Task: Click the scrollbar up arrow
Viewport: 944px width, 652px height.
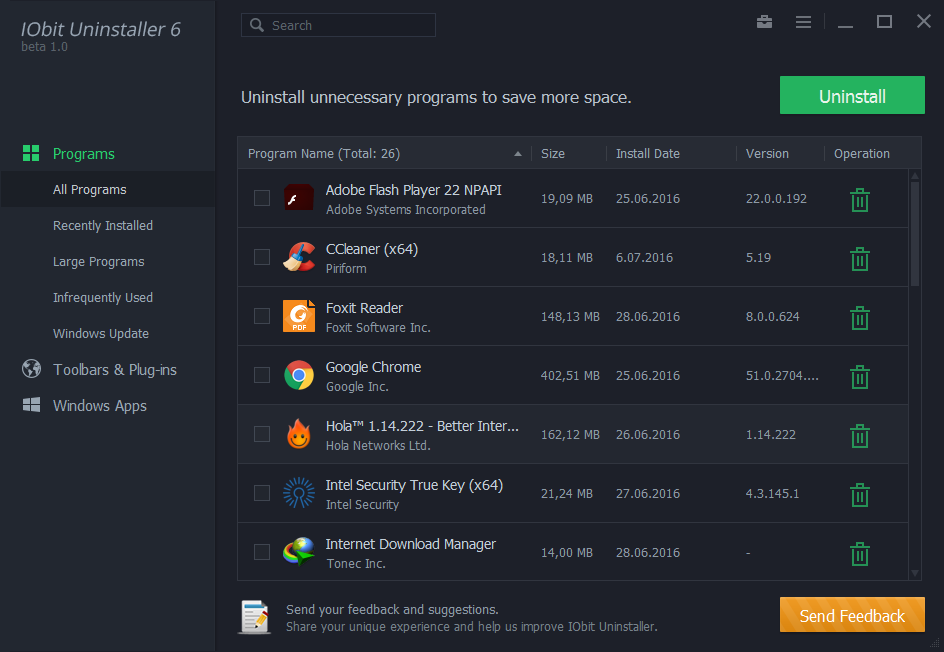Action: [x=915, y=176]
